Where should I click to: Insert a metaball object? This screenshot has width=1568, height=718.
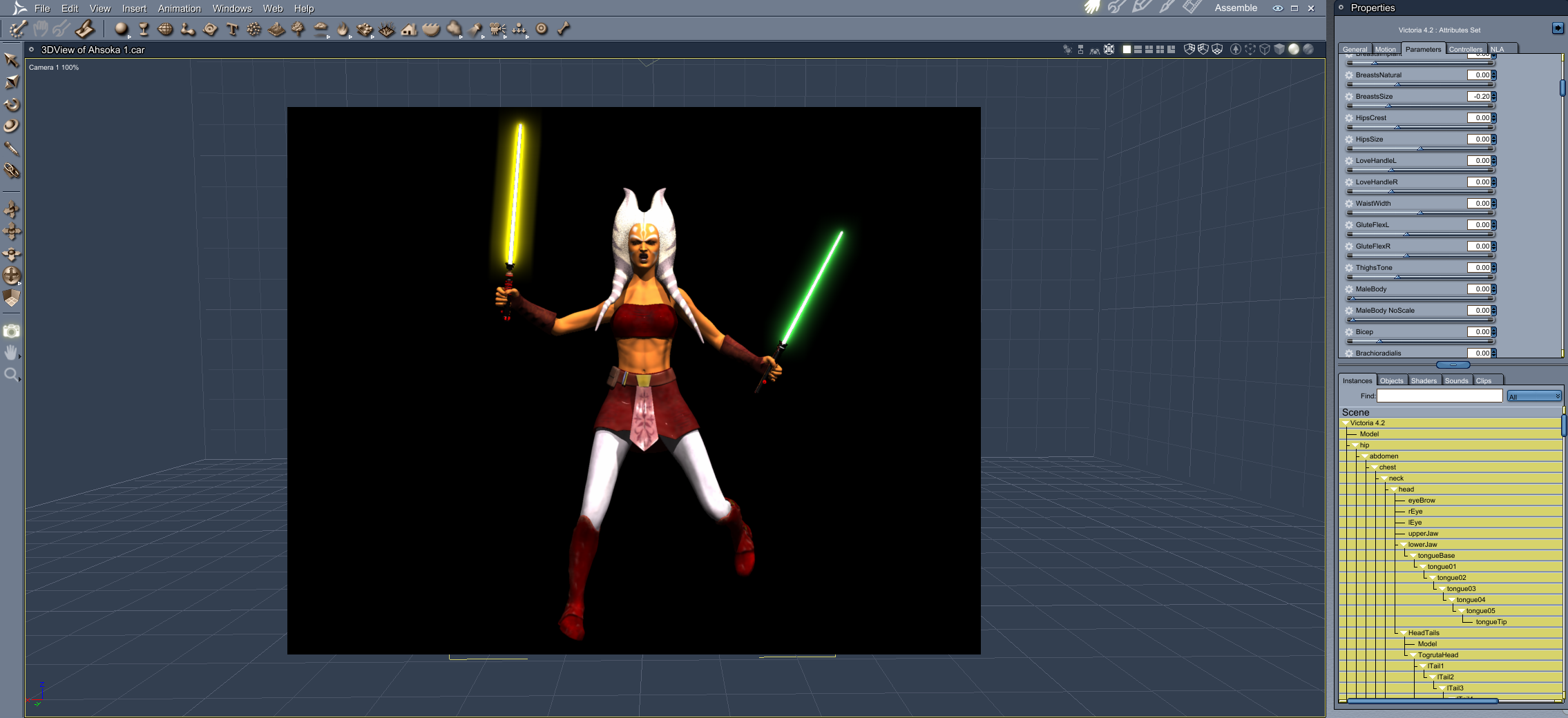pos(187,29)
